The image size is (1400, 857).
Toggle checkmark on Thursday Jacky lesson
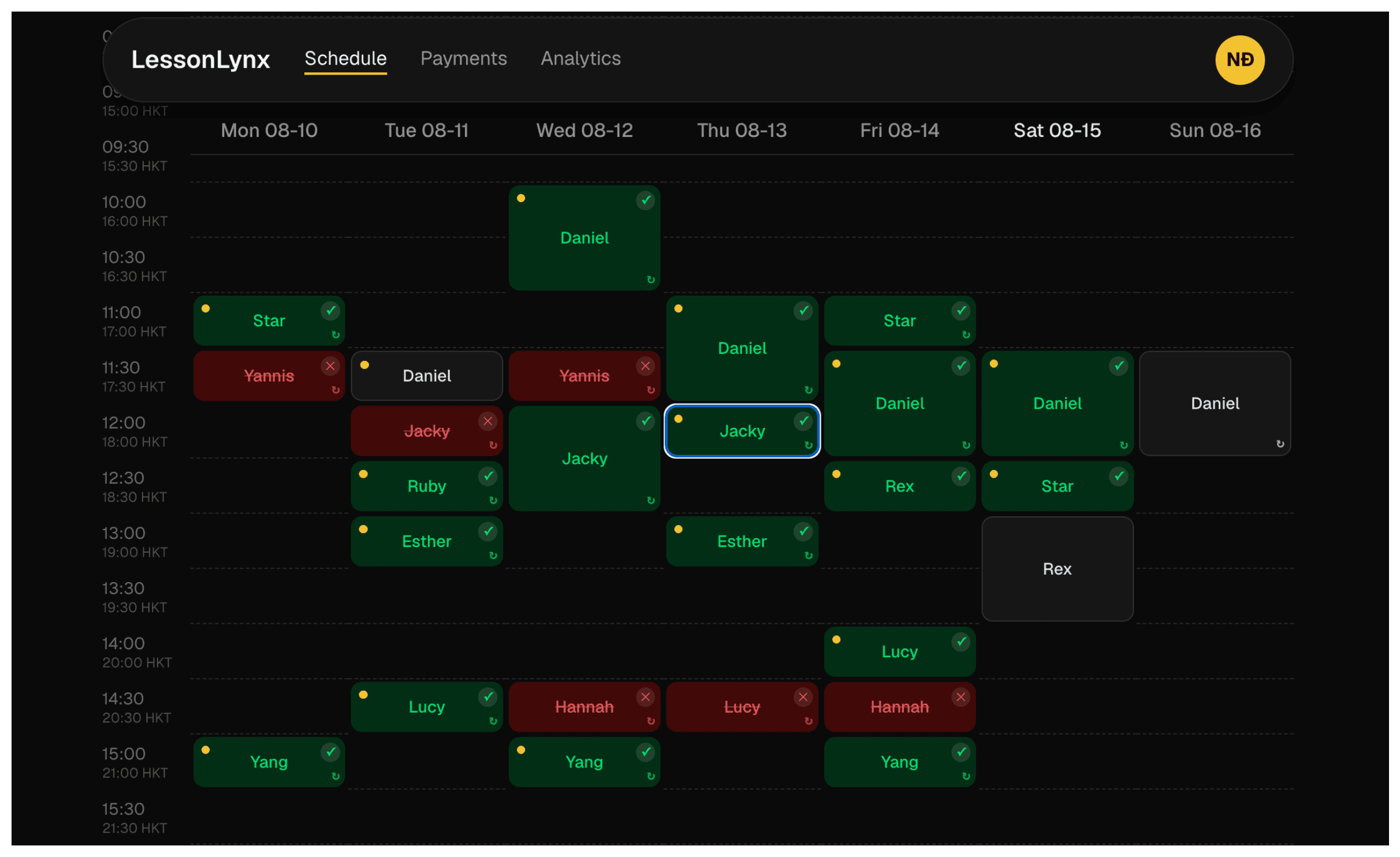(x=803, y=421)
